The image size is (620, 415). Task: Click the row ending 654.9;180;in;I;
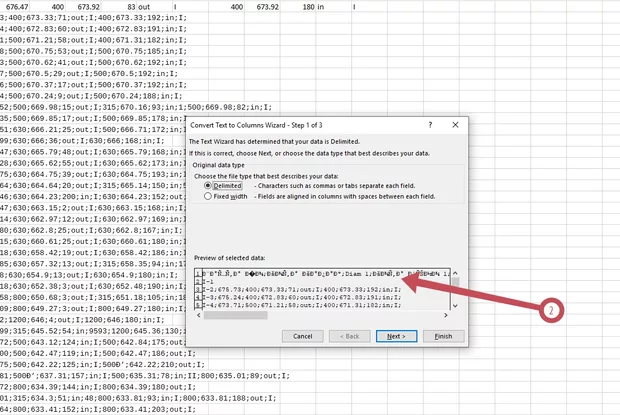coord(89,275)
